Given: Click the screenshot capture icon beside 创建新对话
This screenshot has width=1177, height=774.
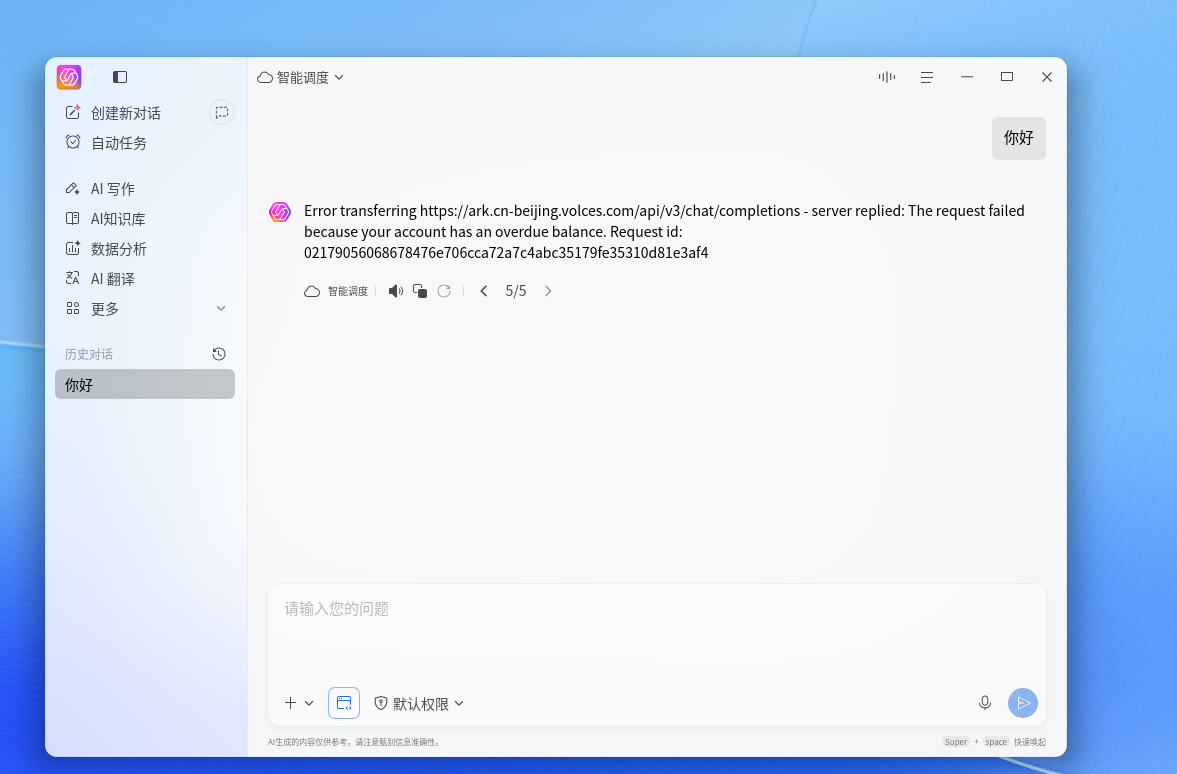Looking at the screenshot, I should tap(221, 113).
